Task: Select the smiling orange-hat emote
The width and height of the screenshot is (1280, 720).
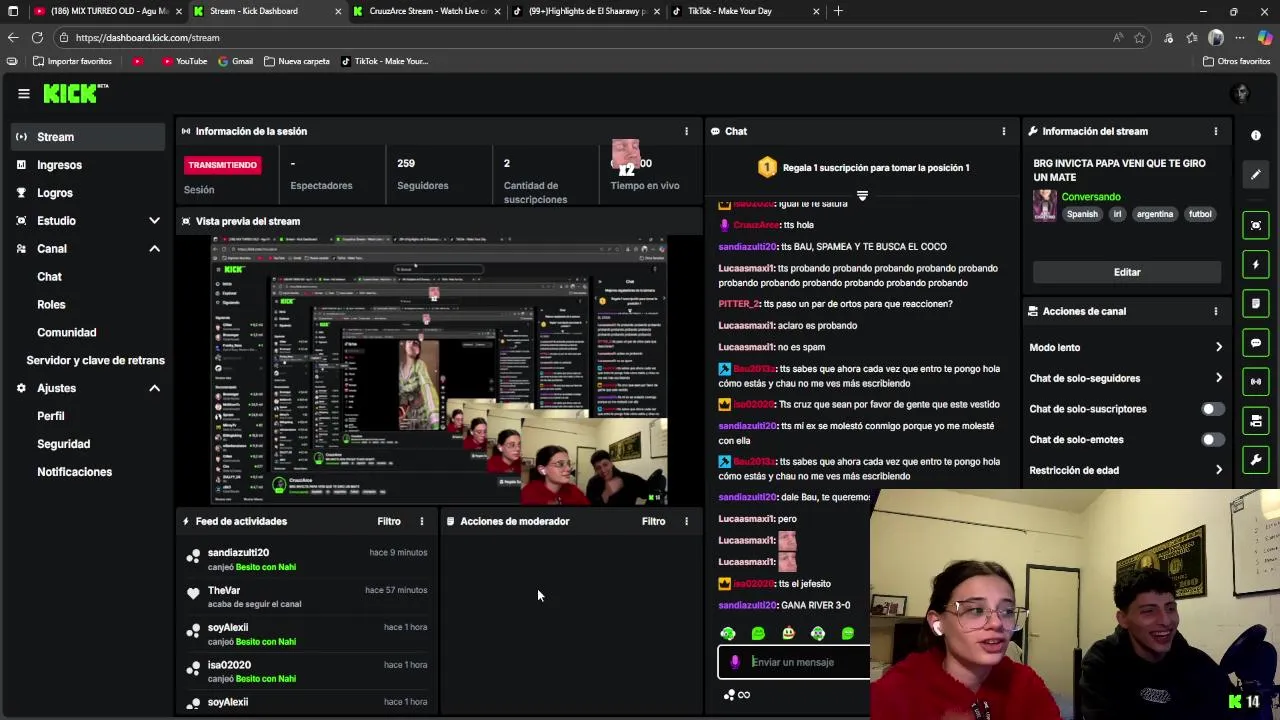Action: point(788,633)
